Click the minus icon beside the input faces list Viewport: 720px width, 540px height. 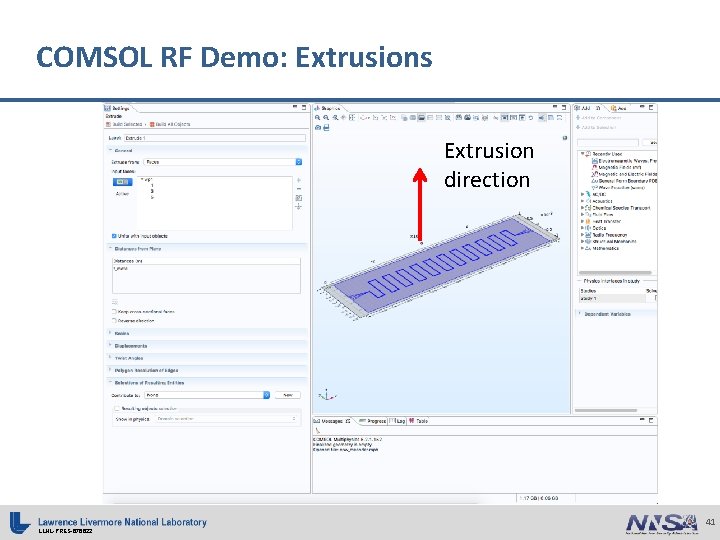click(298, 189)
